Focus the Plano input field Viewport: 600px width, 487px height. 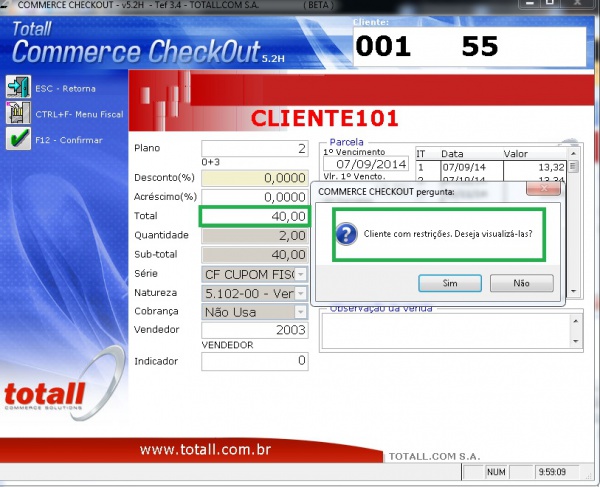click(255, 148)
